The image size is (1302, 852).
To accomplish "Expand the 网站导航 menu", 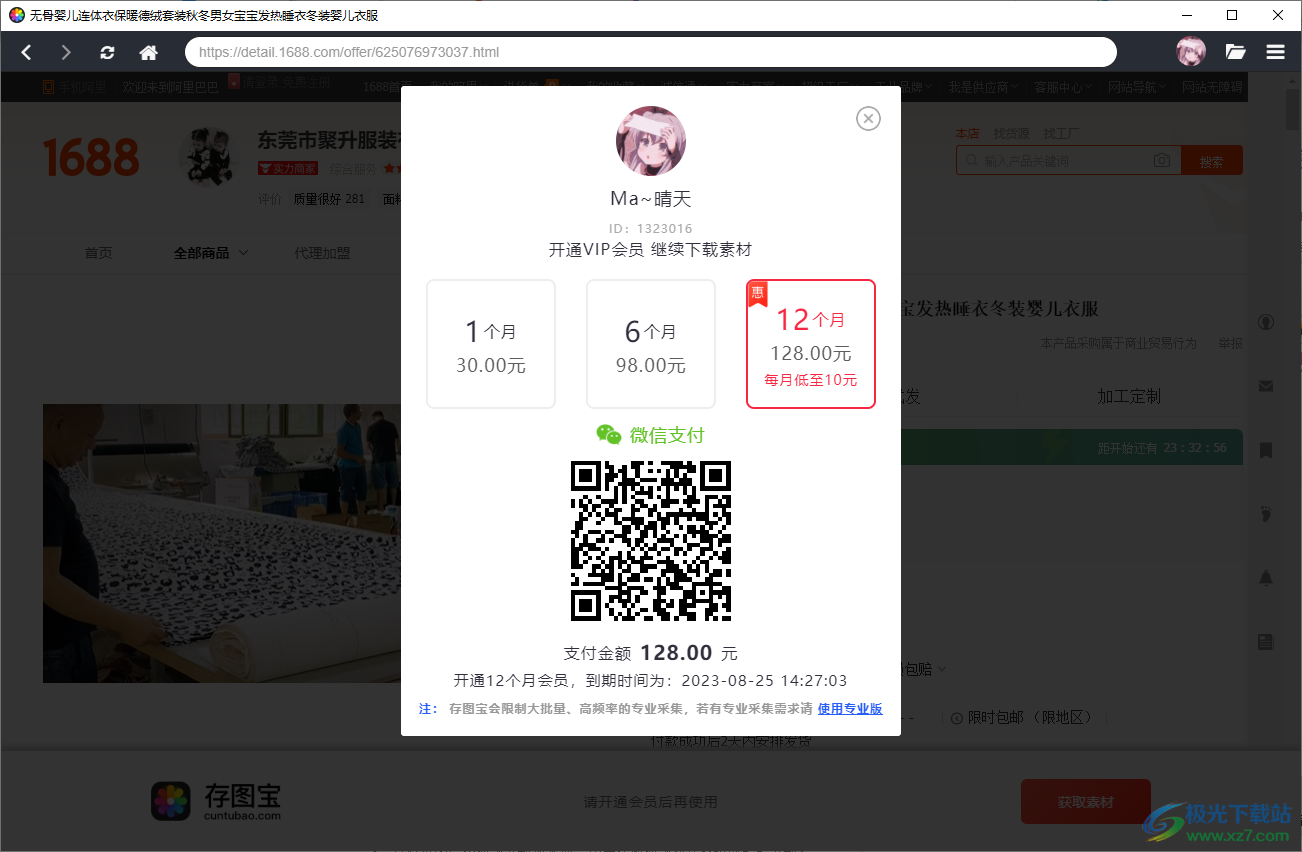I will click(x=1137, y=87).
